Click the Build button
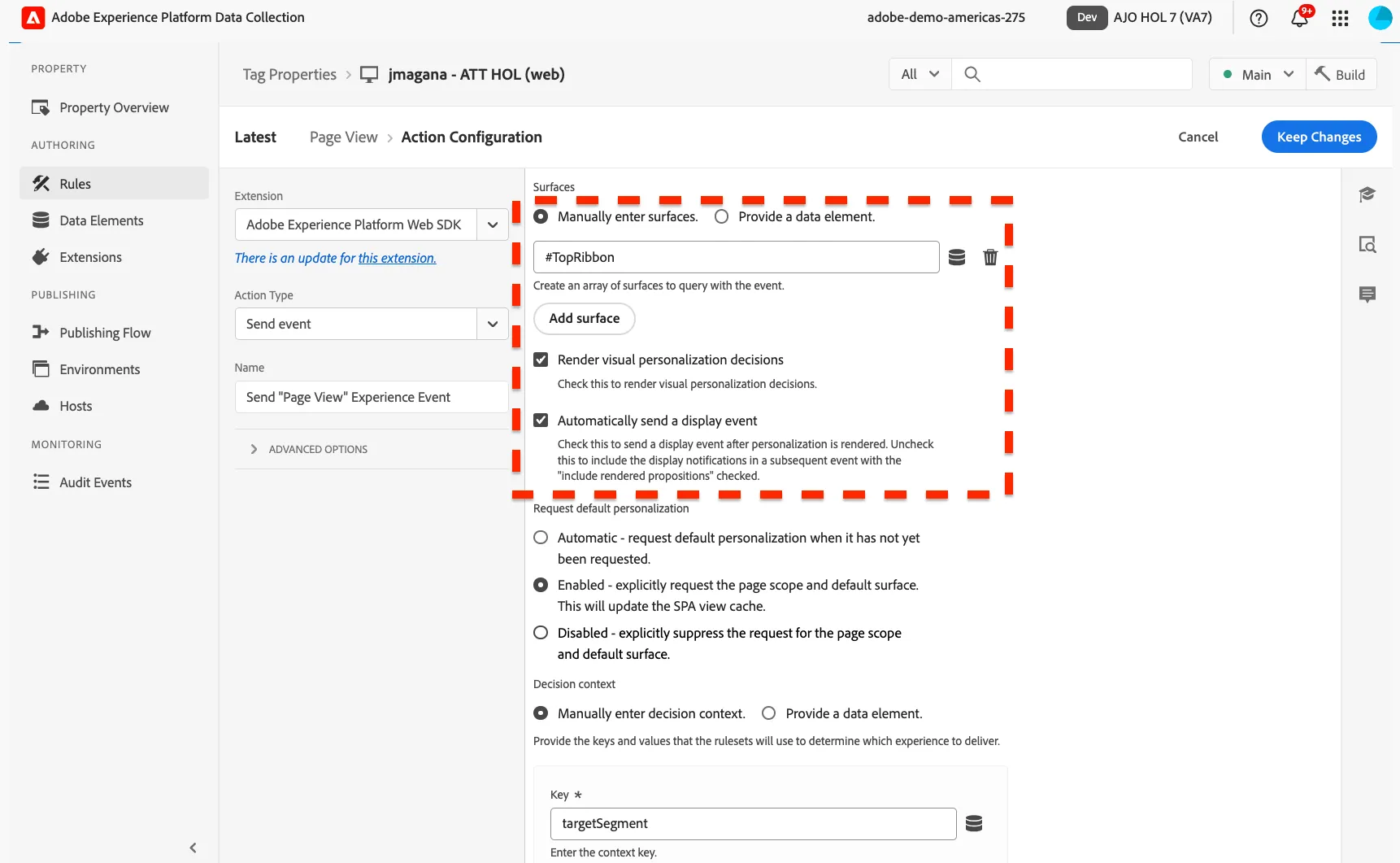The height and width of the screenshot is (863, 1400). click(1341, 74)
